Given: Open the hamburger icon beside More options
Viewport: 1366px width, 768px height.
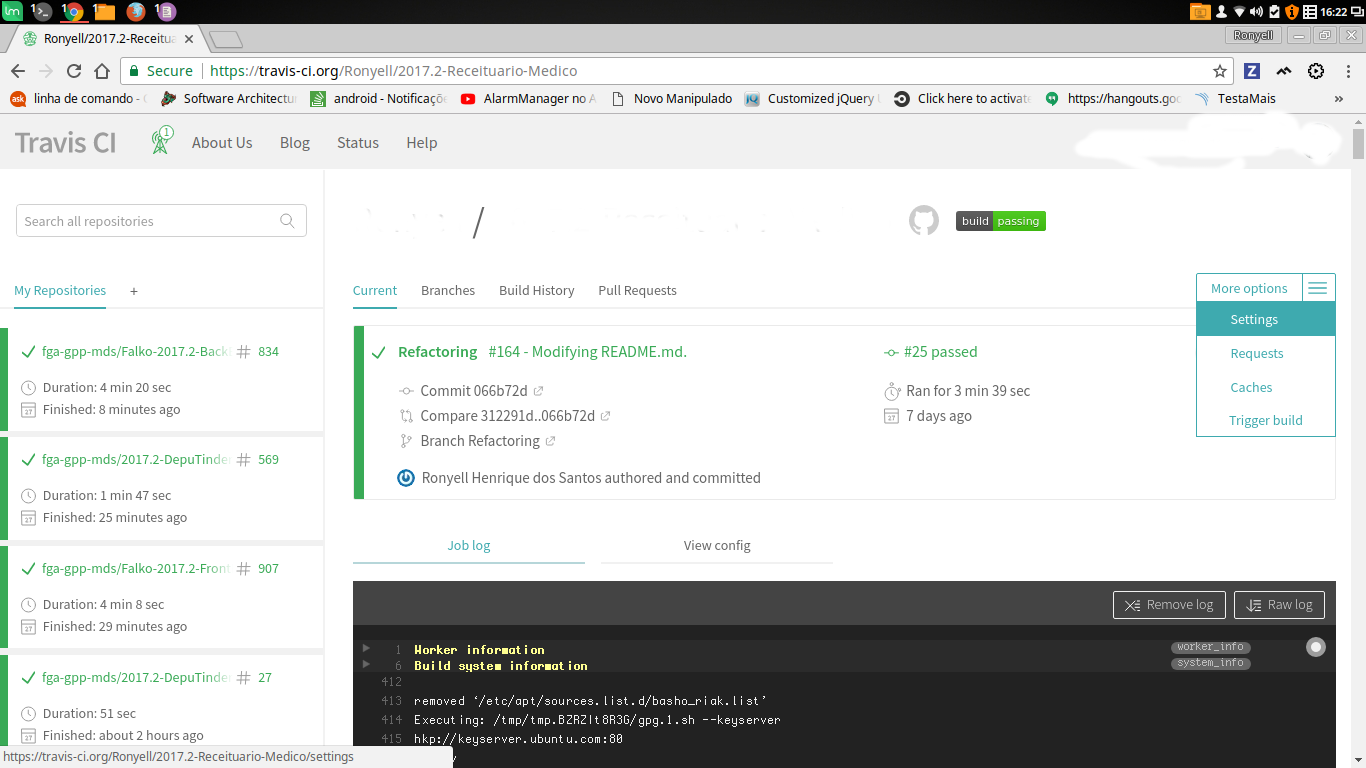Looking at the screenshot, I should click(x=1318, y=288).
